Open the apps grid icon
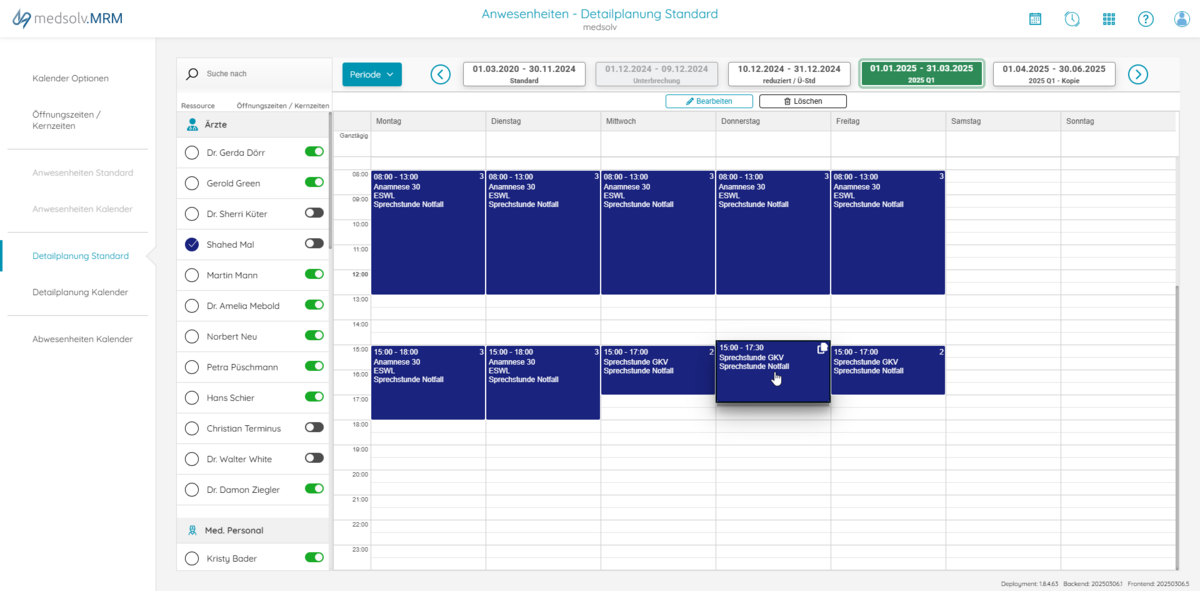This screenshot has width=1200, height=591. [1109, 19]
